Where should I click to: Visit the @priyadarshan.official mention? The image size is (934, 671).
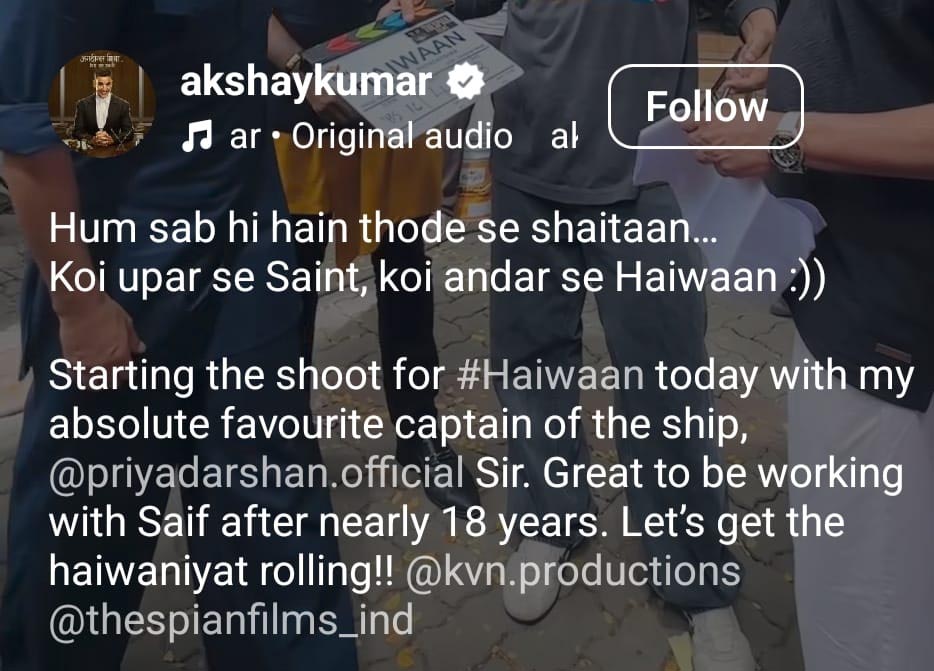tap(257, 474)
